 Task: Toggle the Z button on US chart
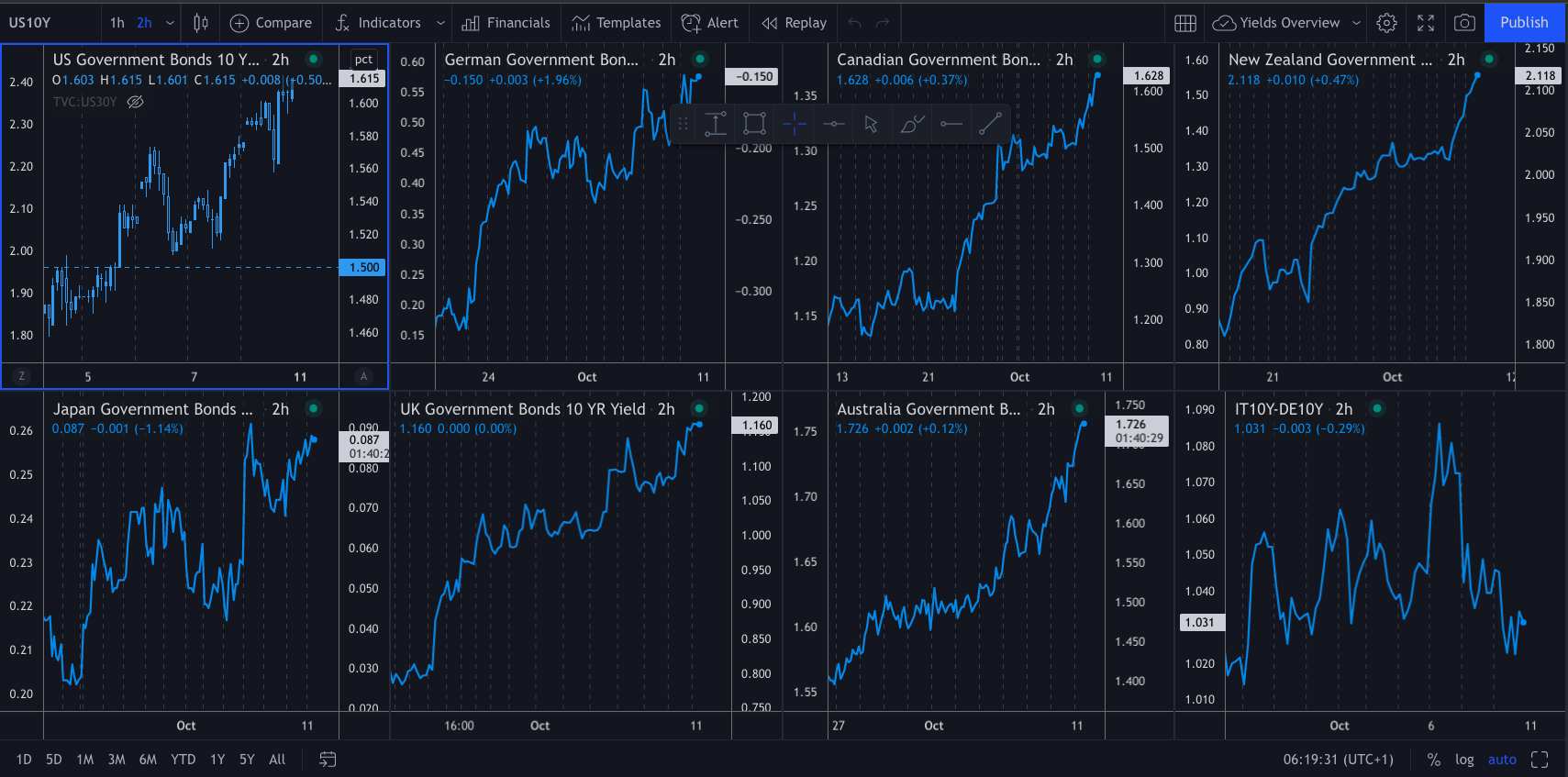point(21,376)
